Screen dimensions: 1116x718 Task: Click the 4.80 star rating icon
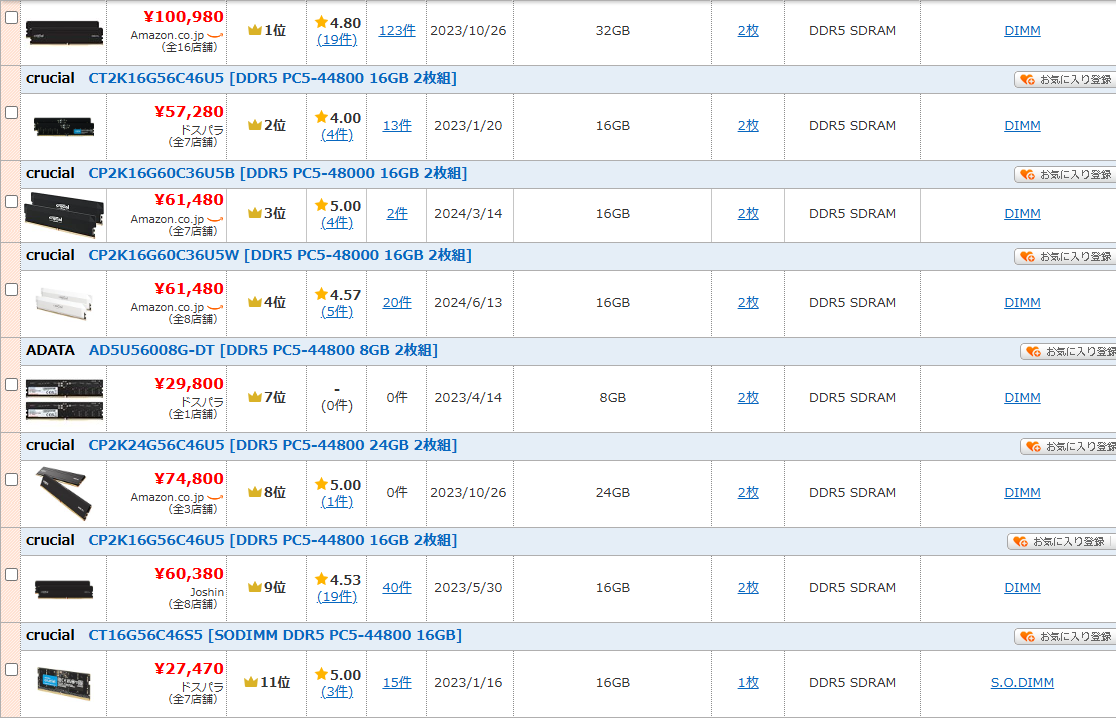click(321, 22)
